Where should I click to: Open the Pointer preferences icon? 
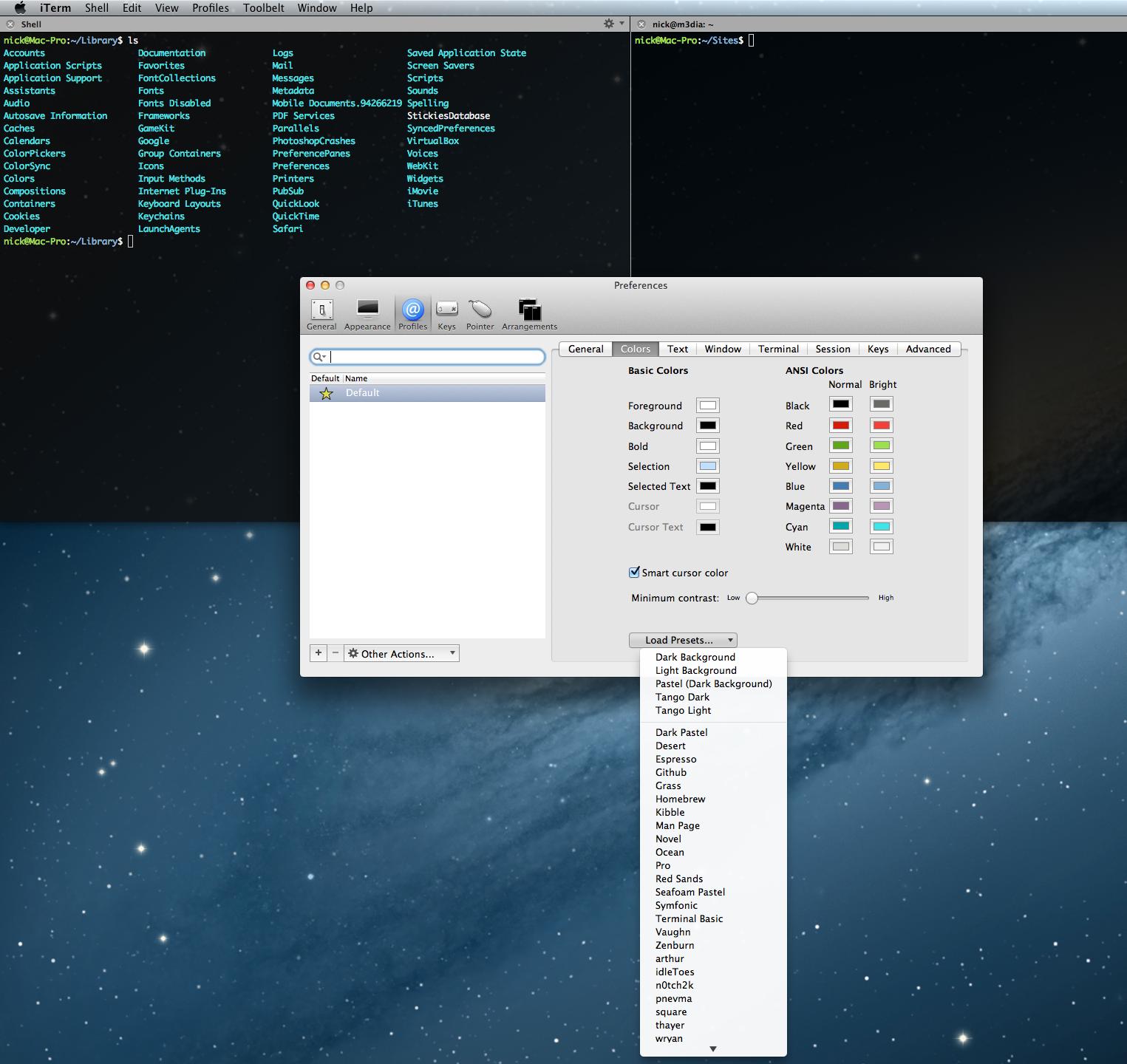tap(480, 310)
